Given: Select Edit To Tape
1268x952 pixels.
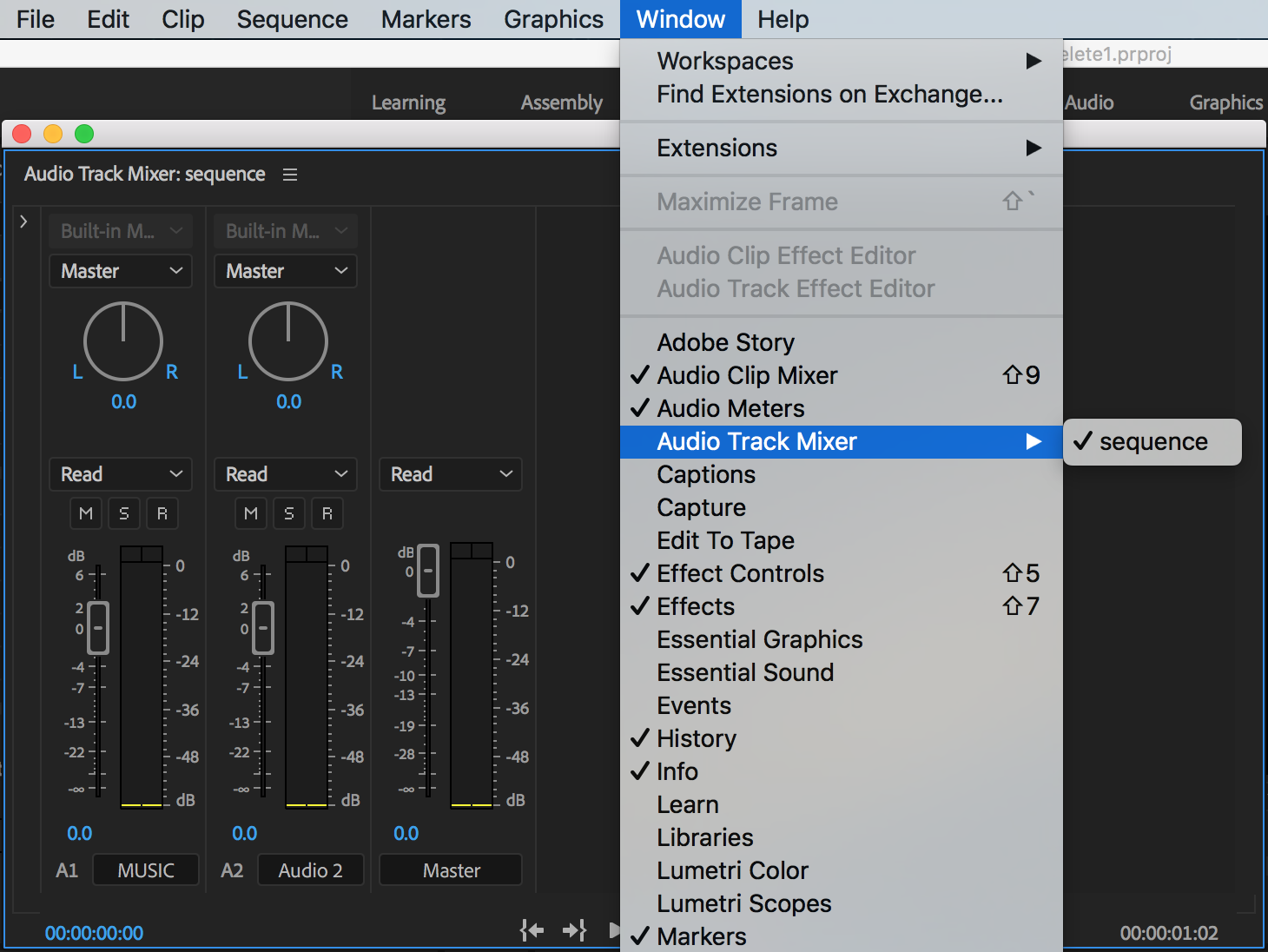Looking at the screenshot, I should (x=842, y=540).
